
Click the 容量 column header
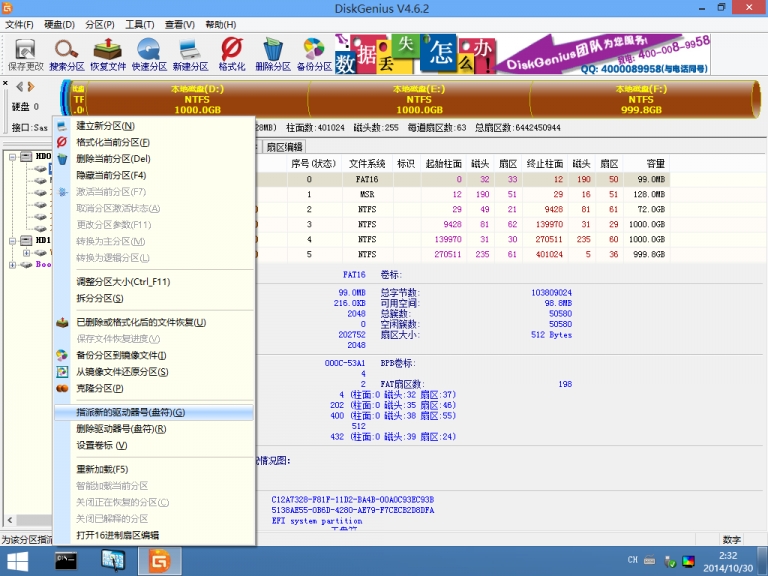coord(647,164)
